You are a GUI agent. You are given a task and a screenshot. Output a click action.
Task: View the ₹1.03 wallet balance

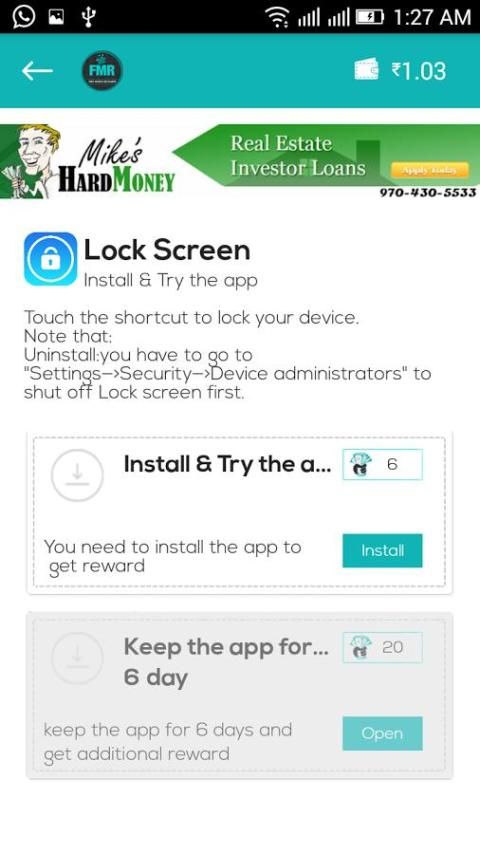418,71
